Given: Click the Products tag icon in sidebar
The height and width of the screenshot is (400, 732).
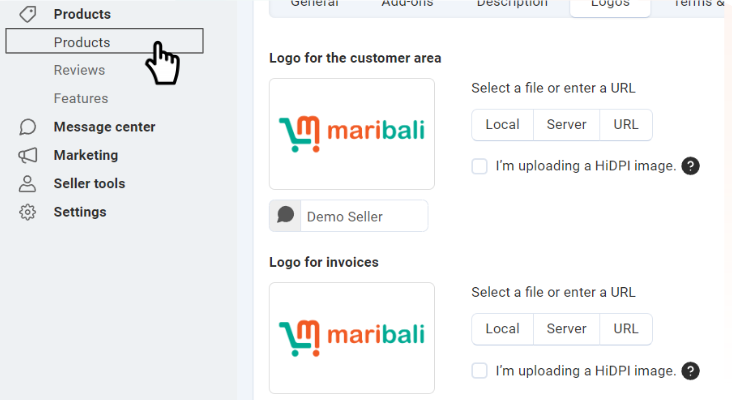Looking at the screenshot, I should 28,14.
